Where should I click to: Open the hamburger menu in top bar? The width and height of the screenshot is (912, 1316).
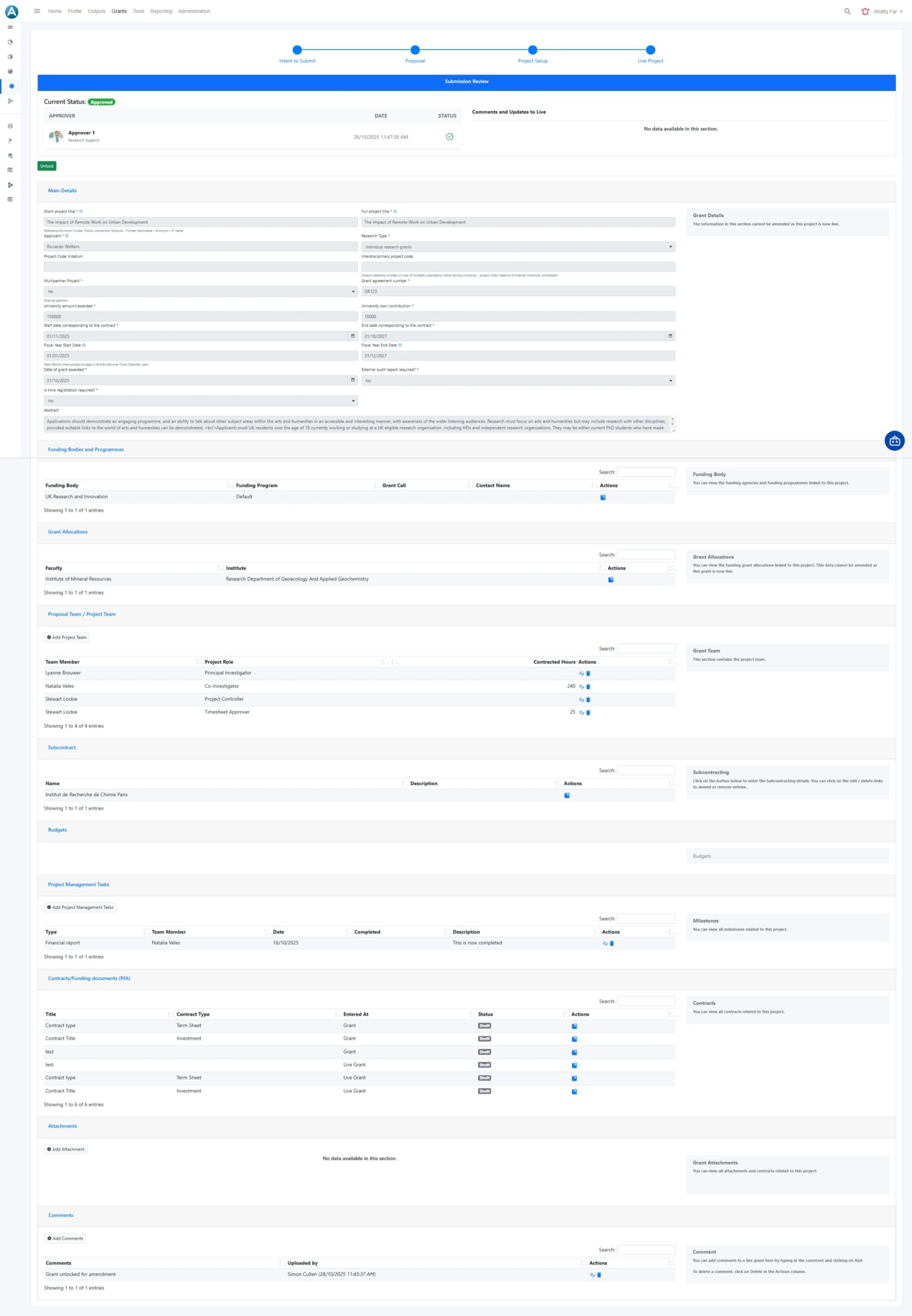(37, 11)
